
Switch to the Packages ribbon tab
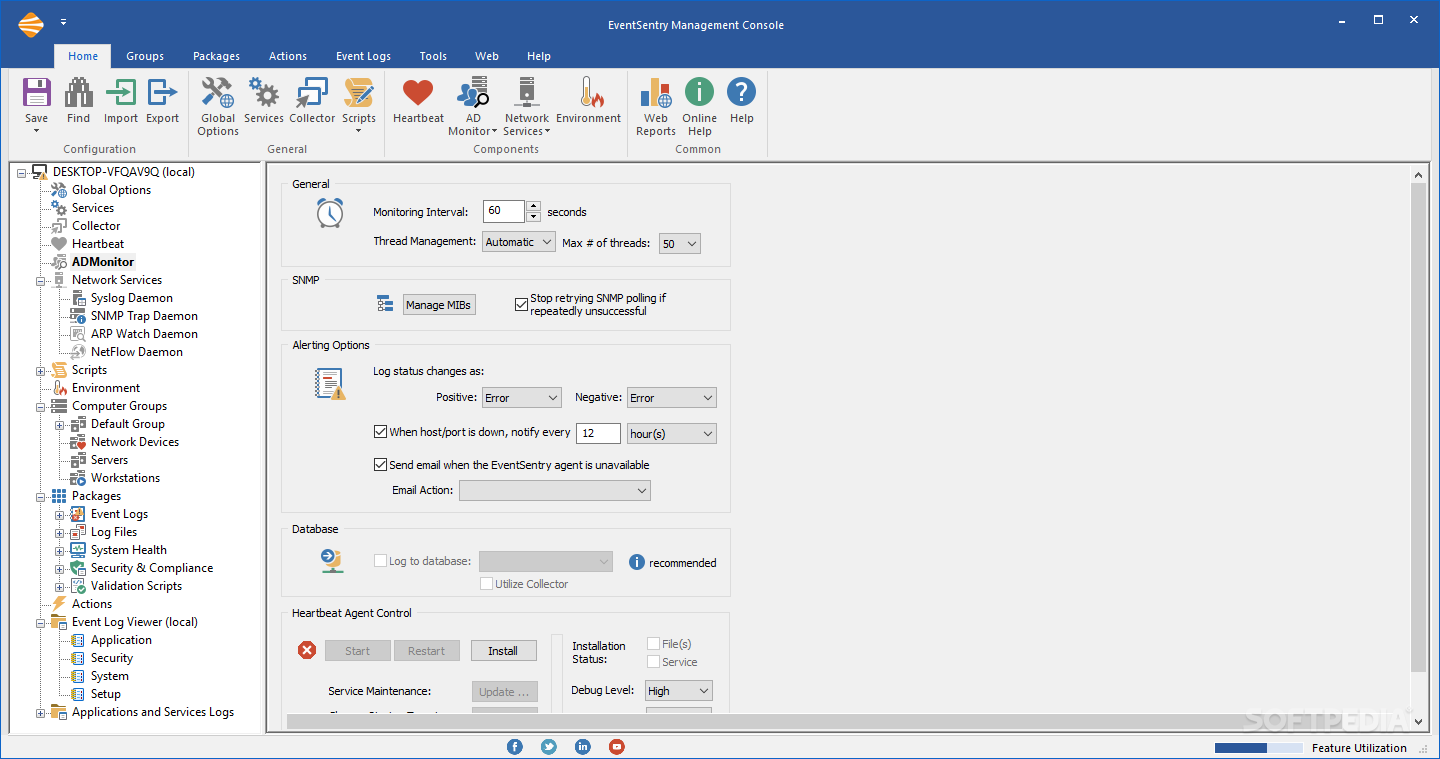[217, 56]
